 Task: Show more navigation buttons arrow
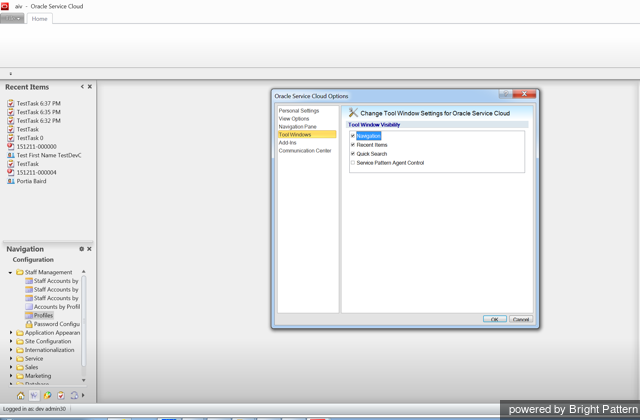(83, 395)
